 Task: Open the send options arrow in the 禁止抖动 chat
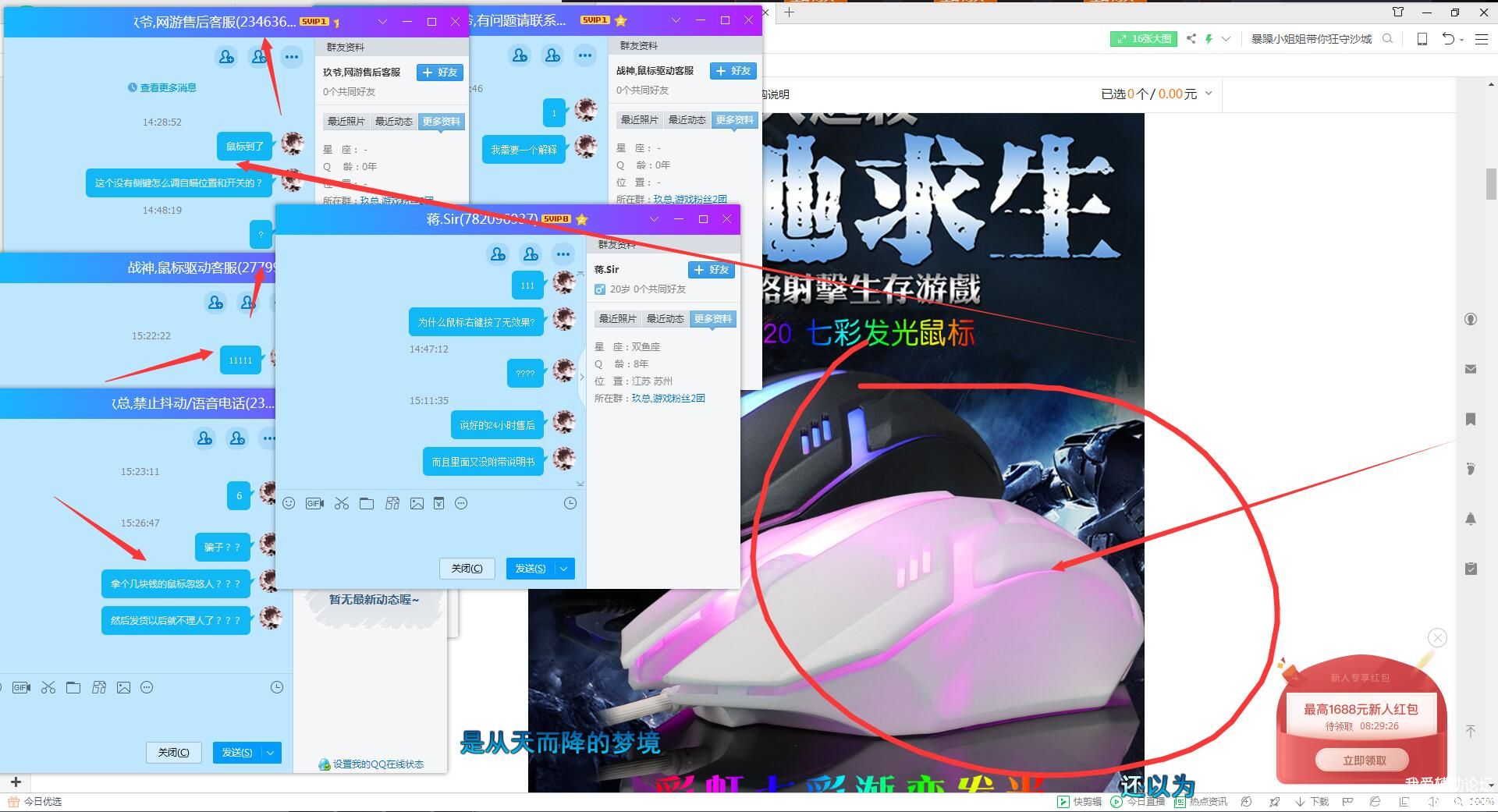[271, 753]
